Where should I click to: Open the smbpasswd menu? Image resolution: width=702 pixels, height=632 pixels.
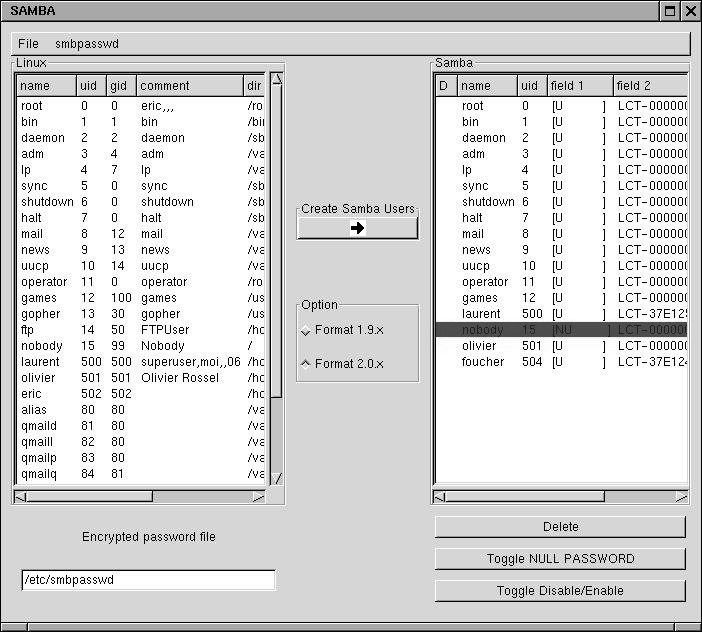coord(86,44)
